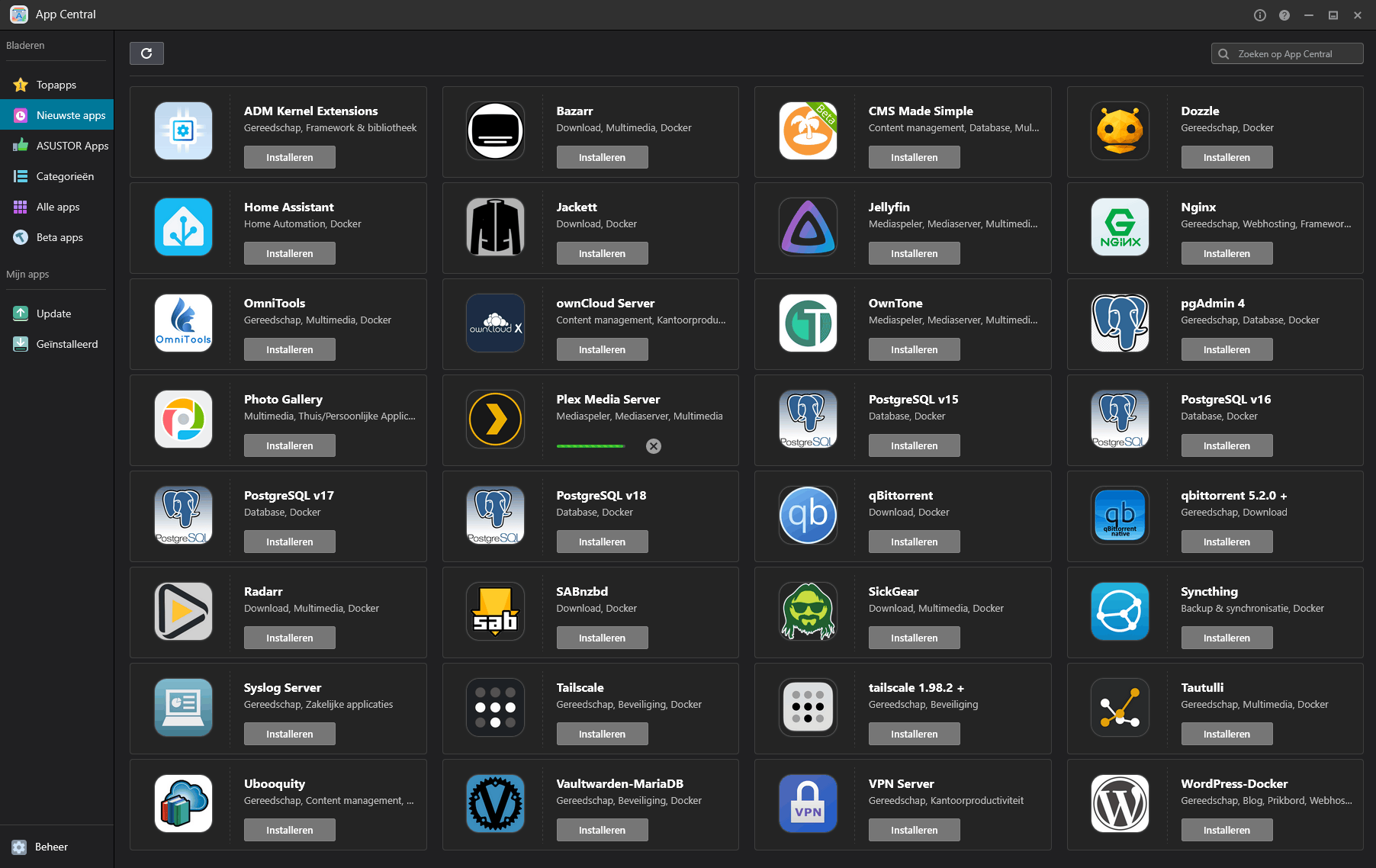Viewport: 1376px width, 868px height.
Task: Click Installeren for Tailscale Docker app
Action: (x=602, y=734)
